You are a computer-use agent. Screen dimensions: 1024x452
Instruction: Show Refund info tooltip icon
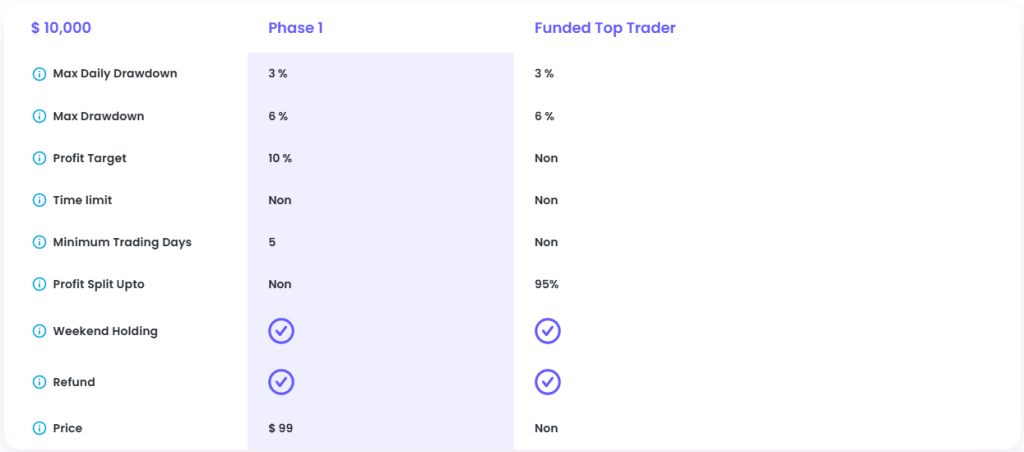[39, 382]
